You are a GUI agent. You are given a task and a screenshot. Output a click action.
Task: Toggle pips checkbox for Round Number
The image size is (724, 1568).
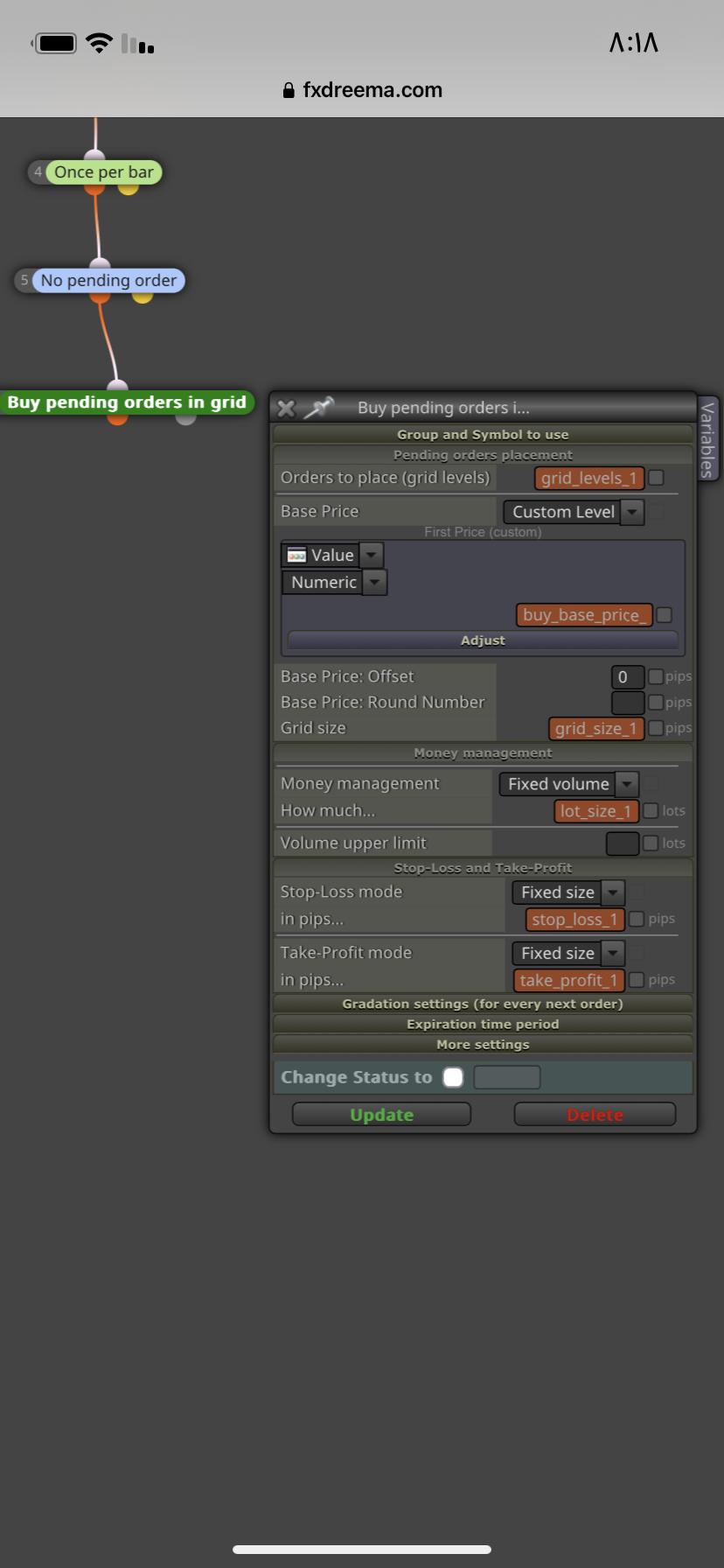click(656, 702)
